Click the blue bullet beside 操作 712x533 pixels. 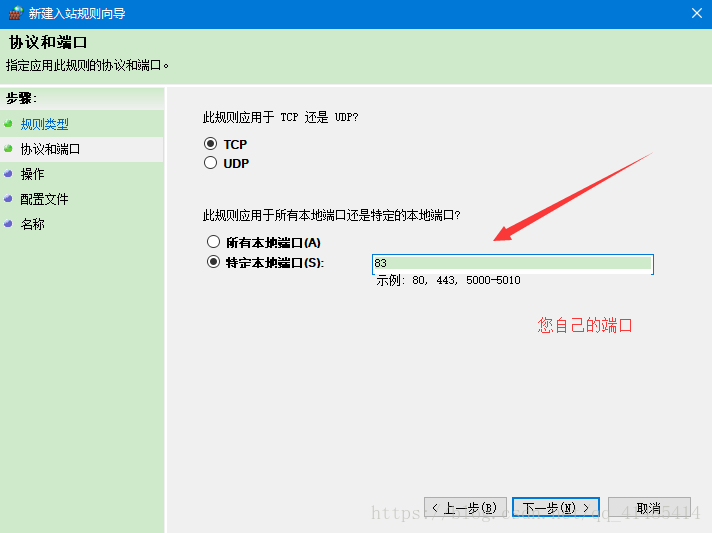click(x=8, y=173)
